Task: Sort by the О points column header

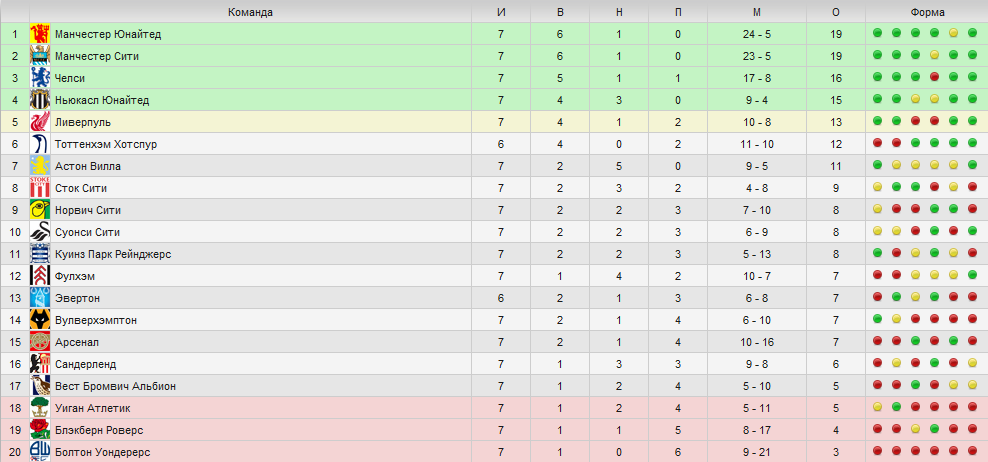Action: pos(836,12)
